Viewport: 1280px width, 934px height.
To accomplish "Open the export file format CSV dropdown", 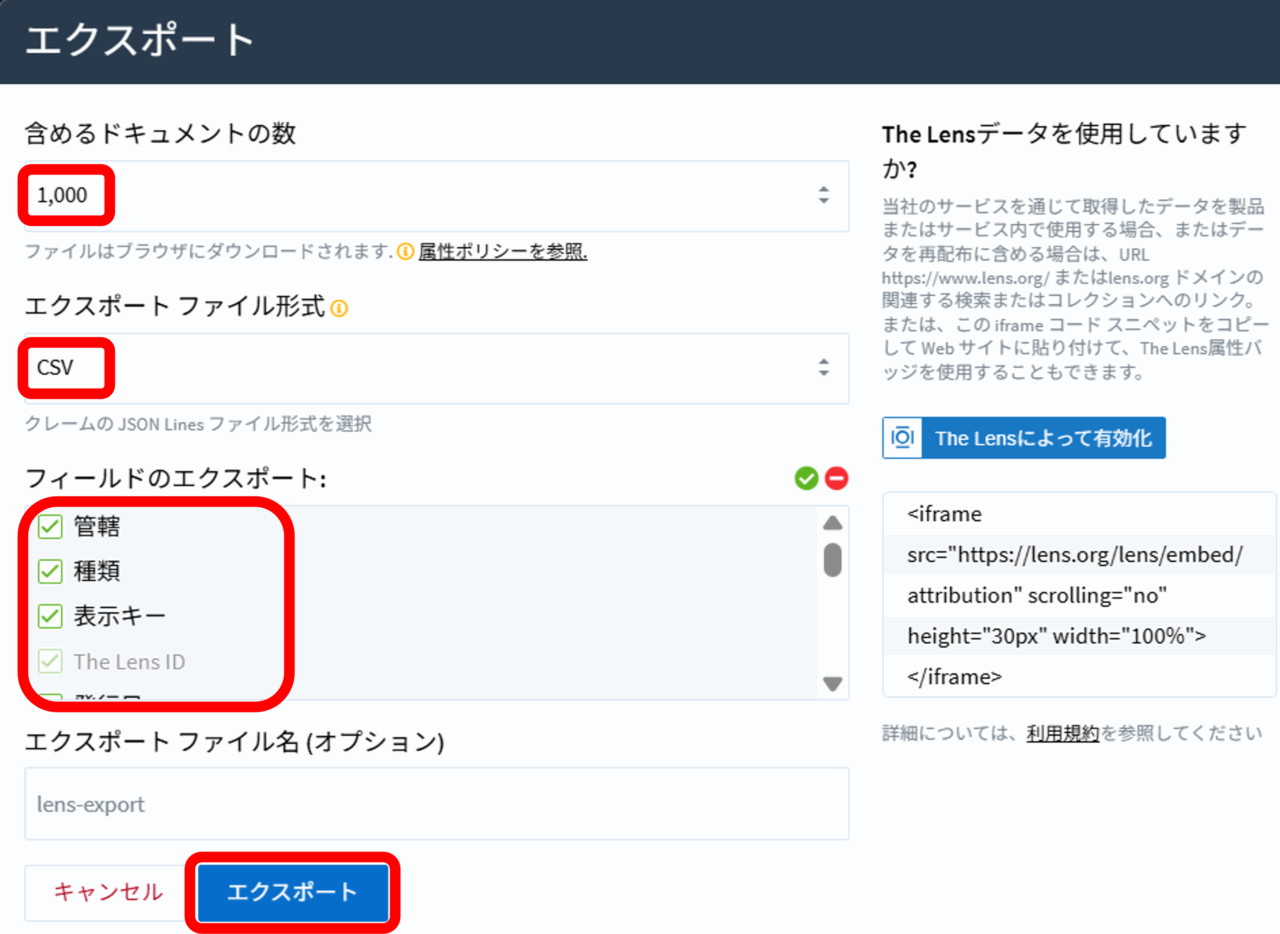I will point(437,368).
